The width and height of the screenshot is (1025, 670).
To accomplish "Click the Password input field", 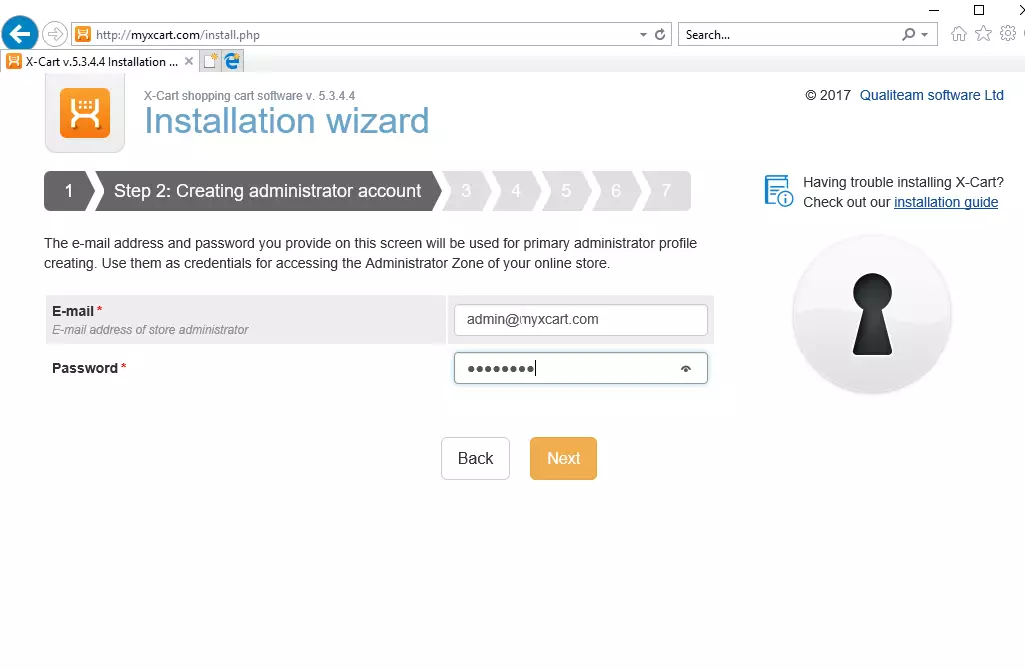I will coord(580,368).
